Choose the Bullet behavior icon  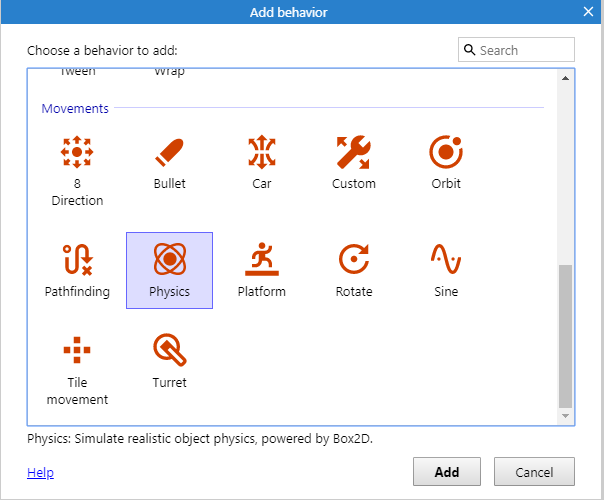[x=169, y=153]
